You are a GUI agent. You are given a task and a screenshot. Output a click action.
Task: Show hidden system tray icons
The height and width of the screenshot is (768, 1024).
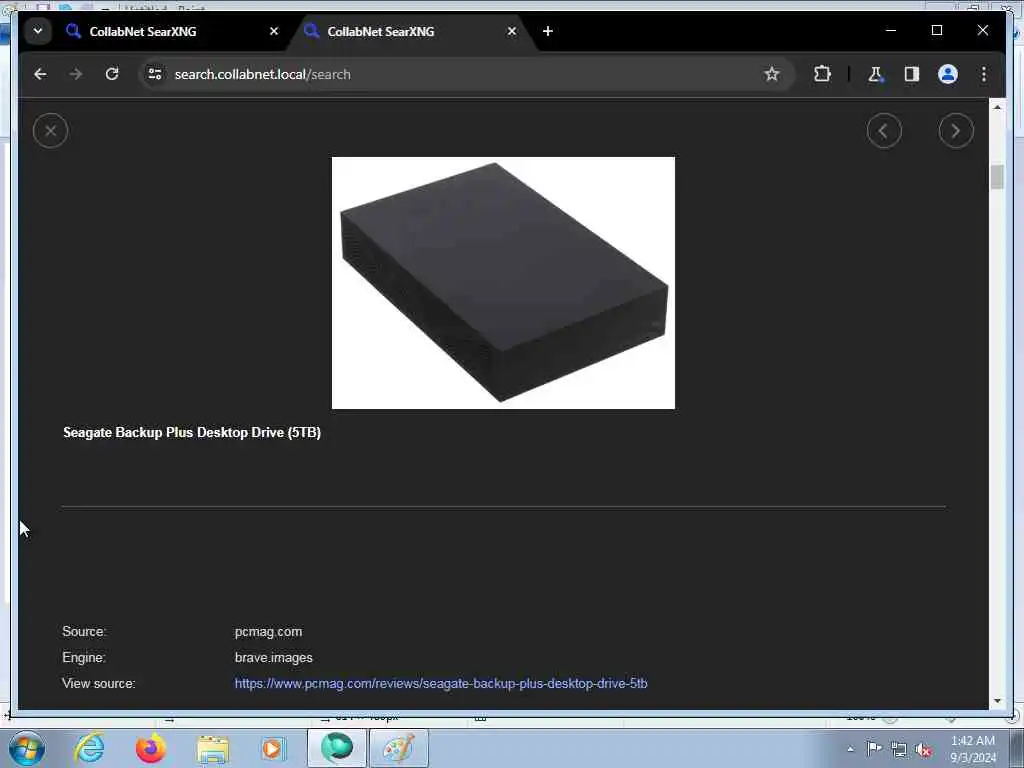pos(850,748)
